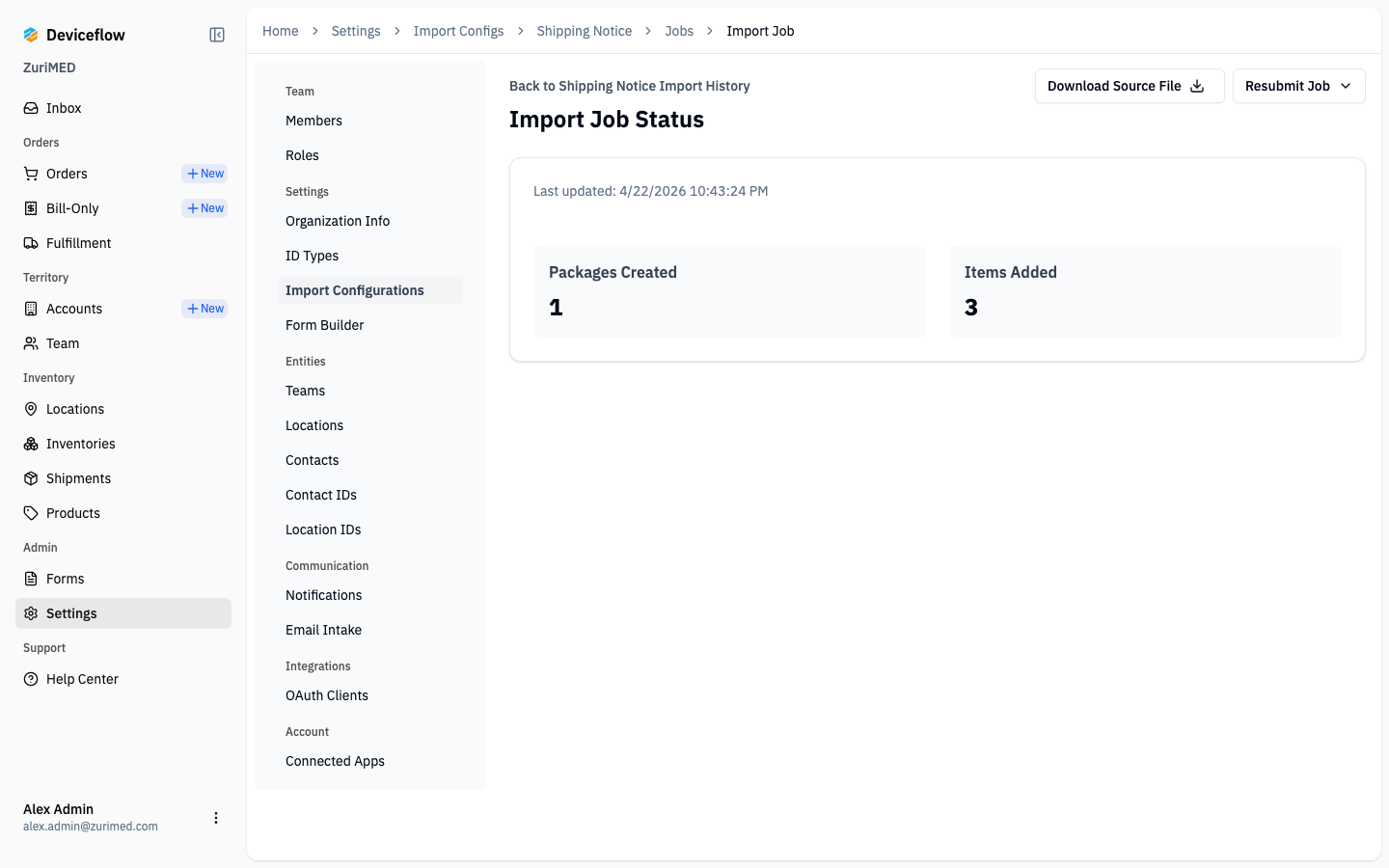Click the Locations pin icon
This screenshot has height=868, width=1389.
tap(31, 409)
